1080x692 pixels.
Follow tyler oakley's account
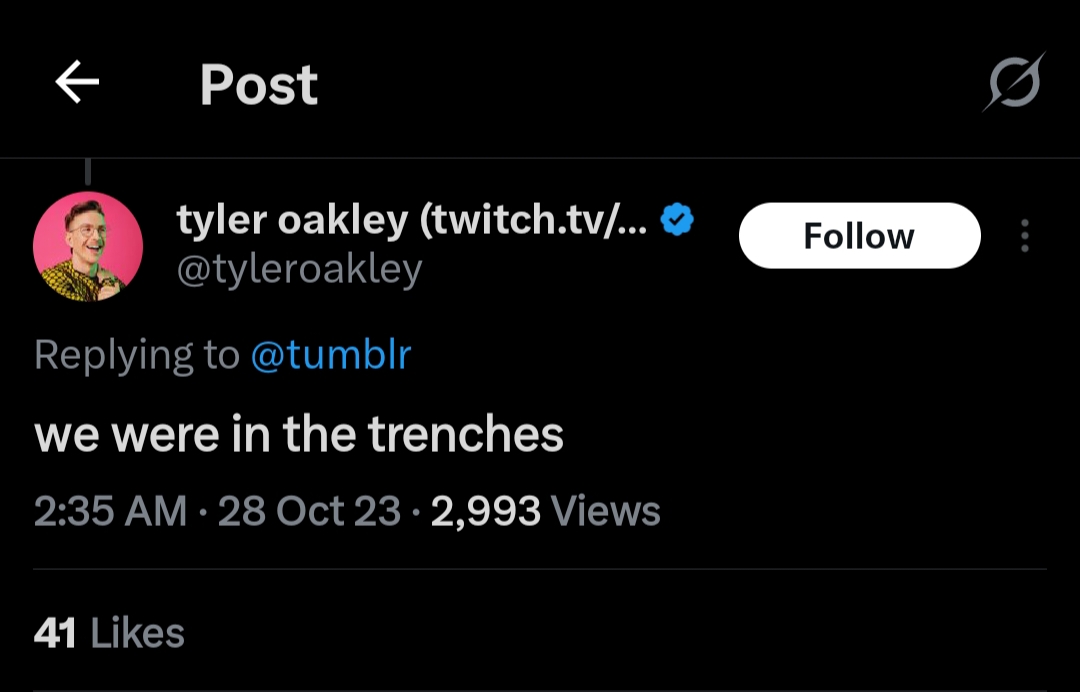(859, 236)
